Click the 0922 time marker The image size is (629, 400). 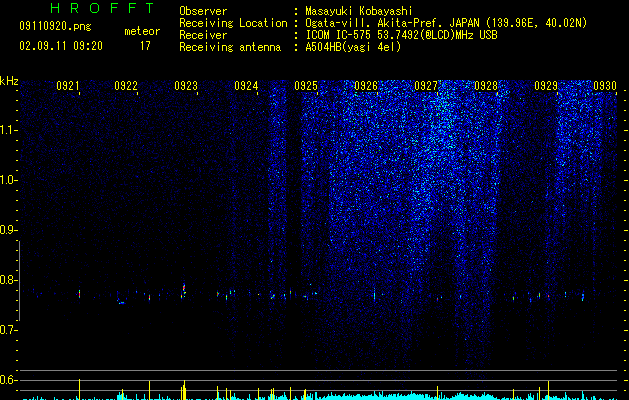click(126, 86)
